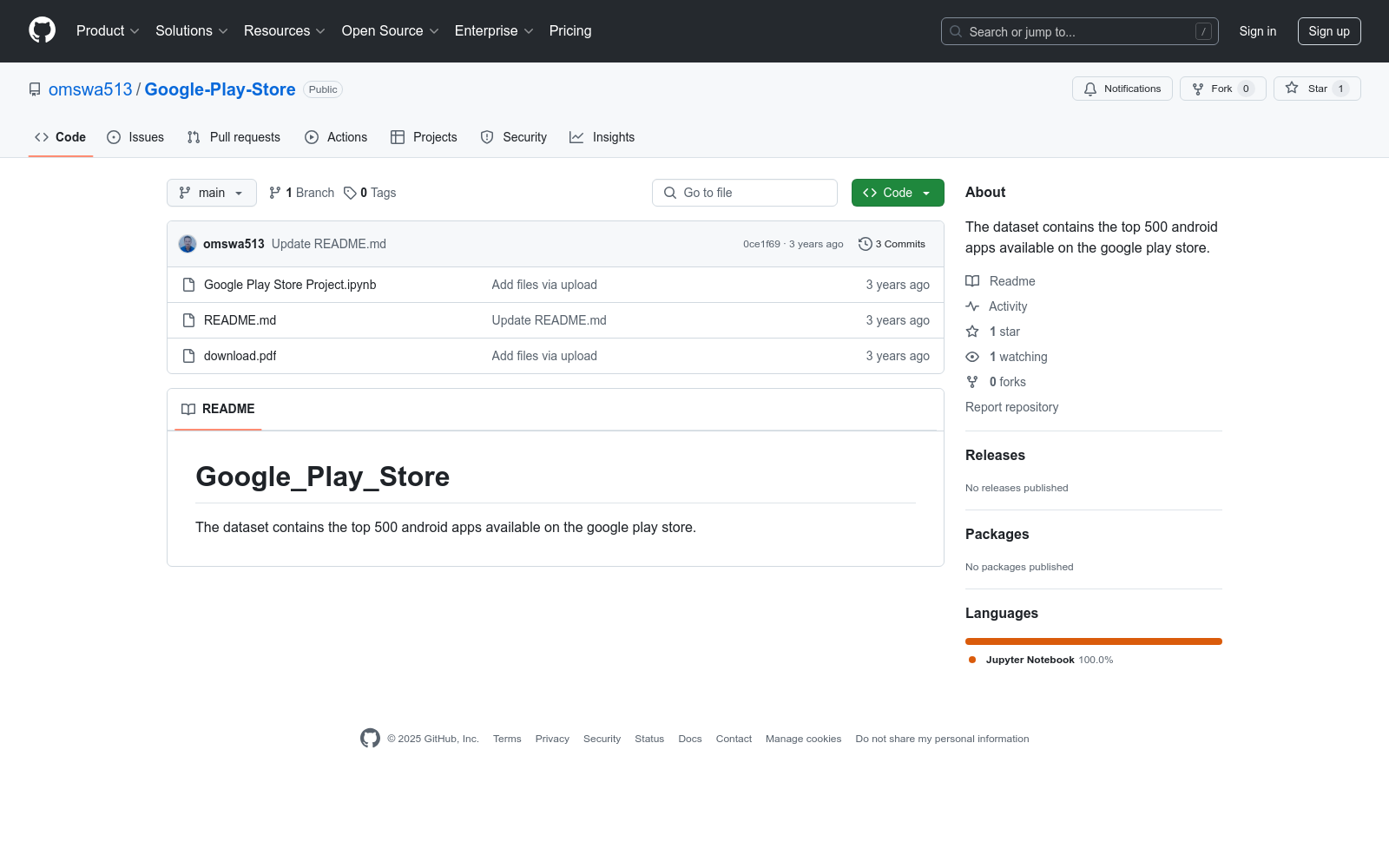This screenshot has width=1389, height=868.
Task: Go to the Insights tab
Action: [602, 137]
